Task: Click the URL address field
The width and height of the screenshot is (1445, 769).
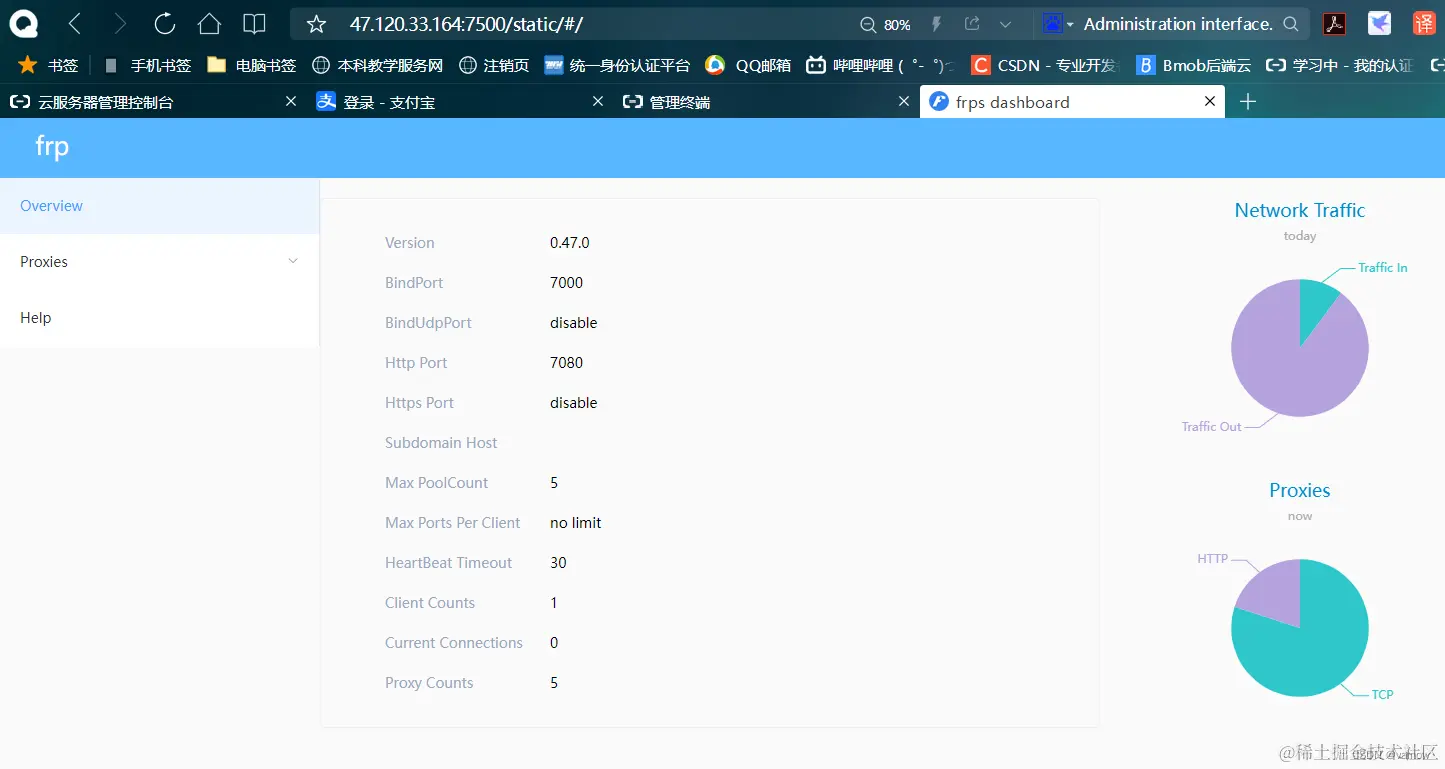Action: tap(590, 24)
